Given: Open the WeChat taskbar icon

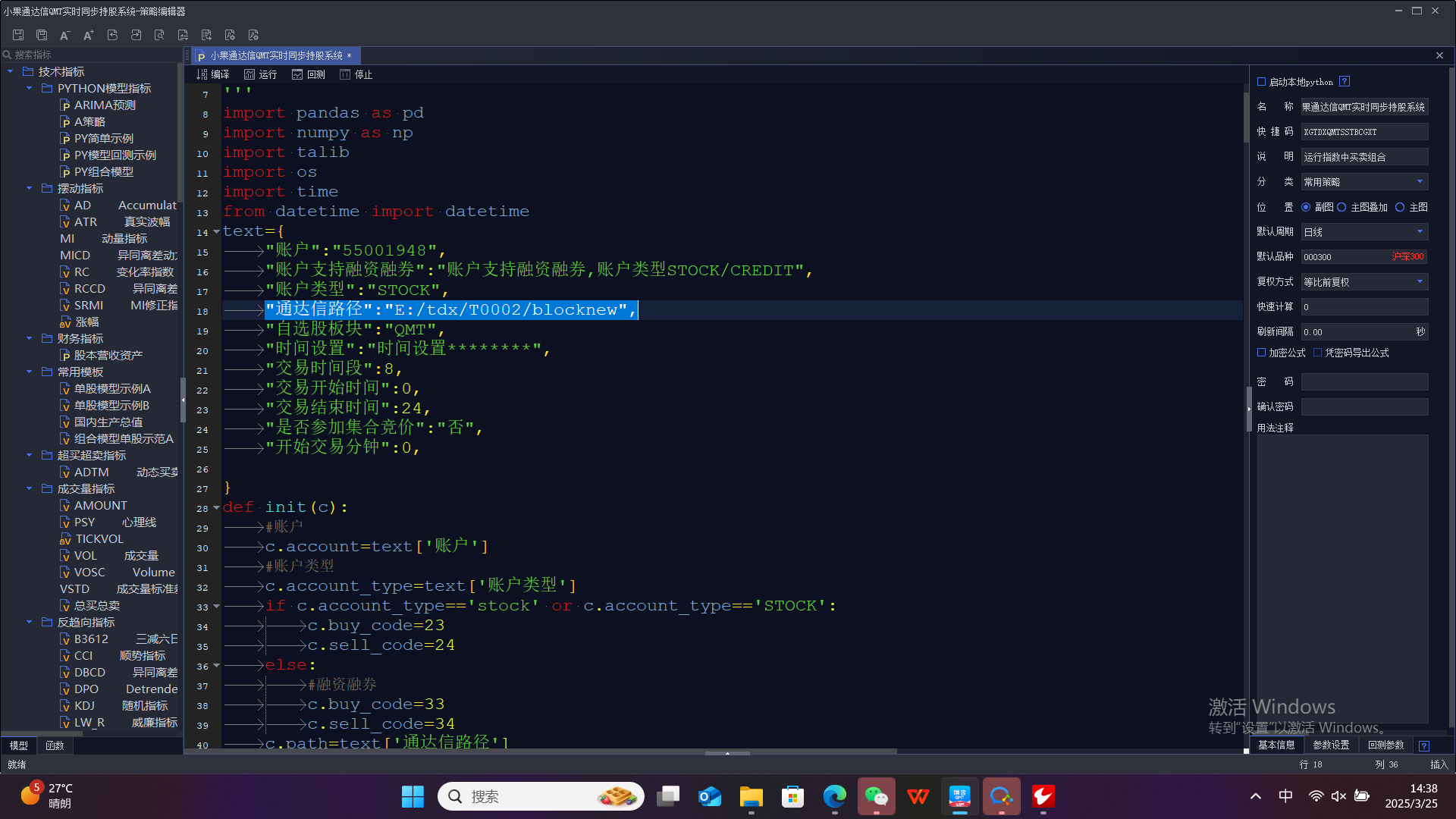Looking at the screenshot, I should [876, 796].
